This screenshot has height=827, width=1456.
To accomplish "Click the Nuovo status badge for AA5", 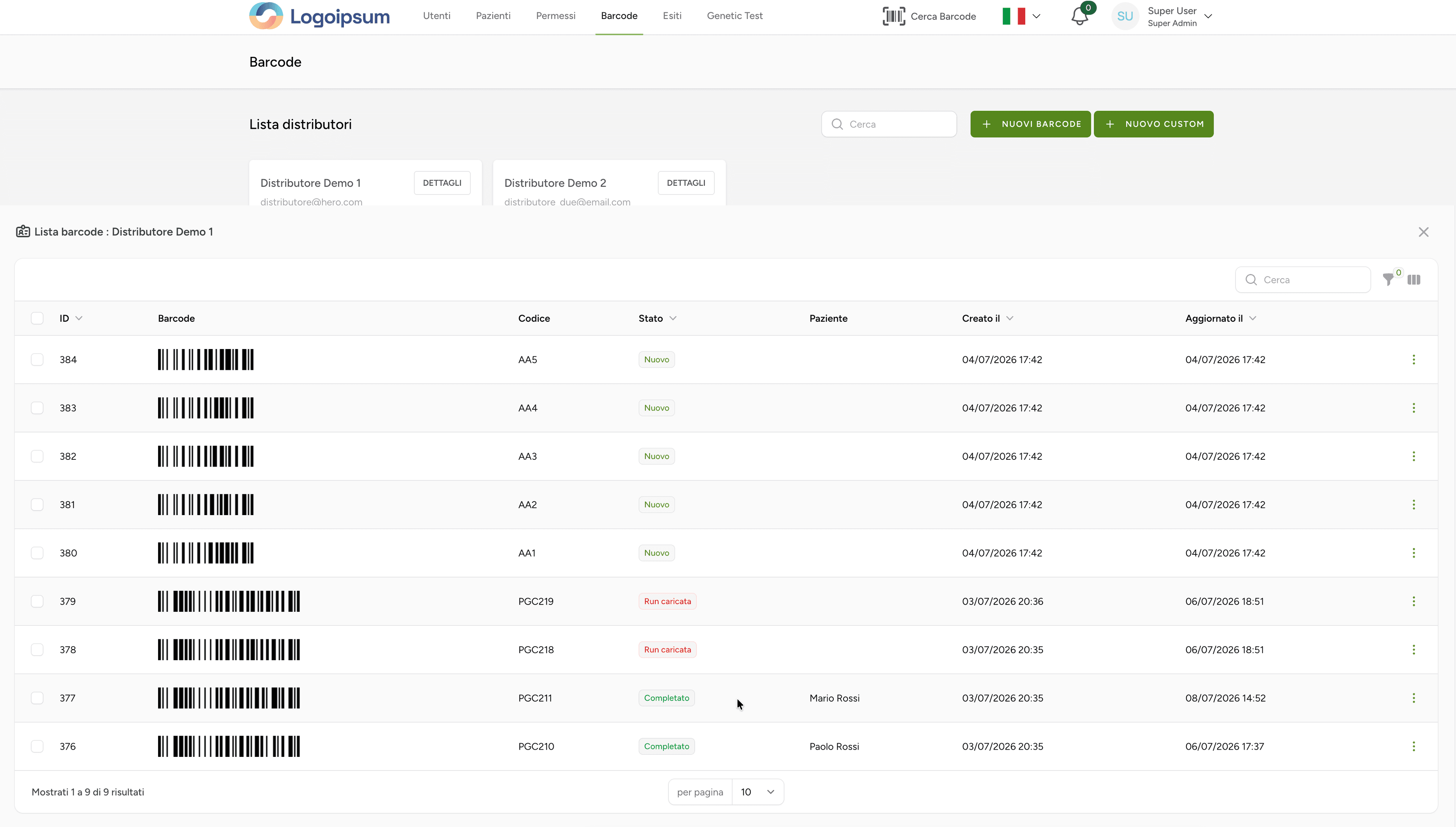I will coord(656,360).
